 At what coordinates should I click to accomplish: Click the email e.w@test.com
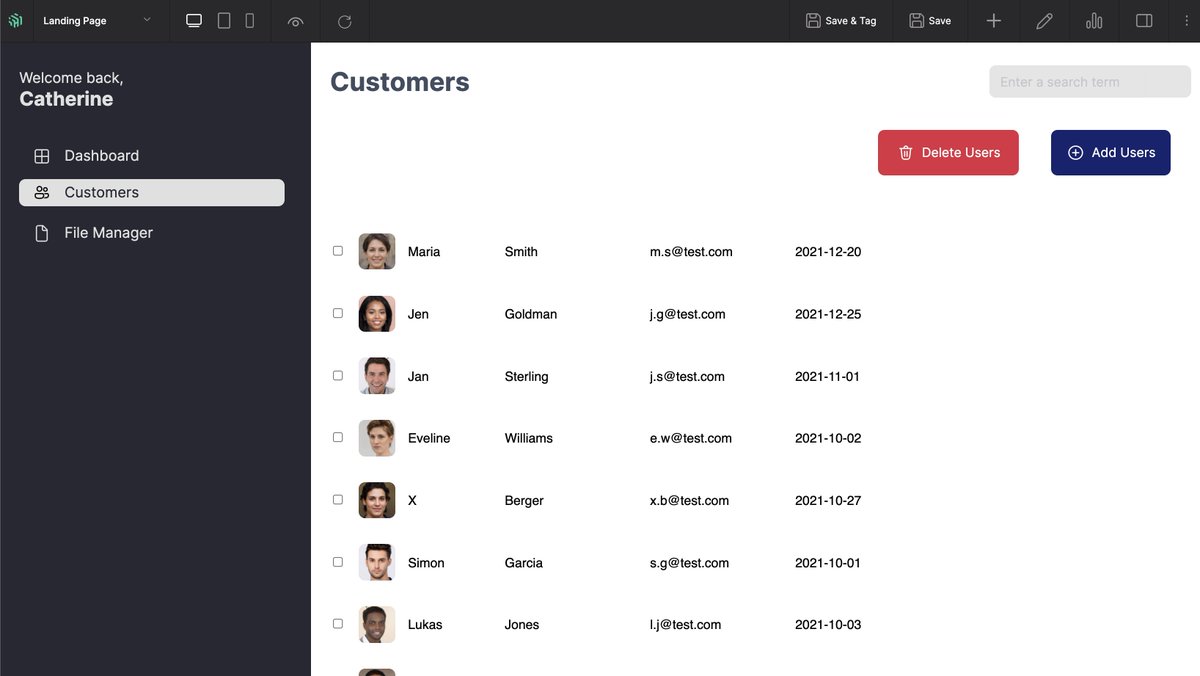691,438
